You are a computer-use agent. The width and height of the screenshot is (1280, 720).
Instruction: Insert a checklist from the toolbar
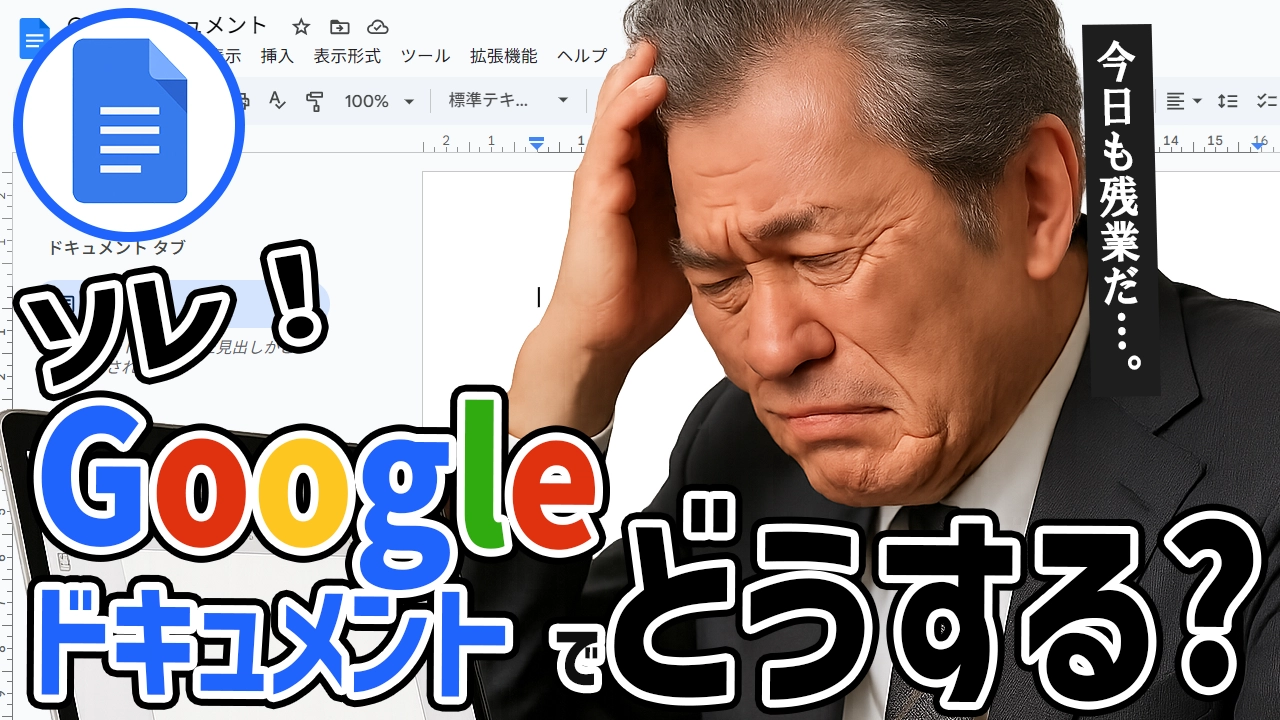(1266, 101)
